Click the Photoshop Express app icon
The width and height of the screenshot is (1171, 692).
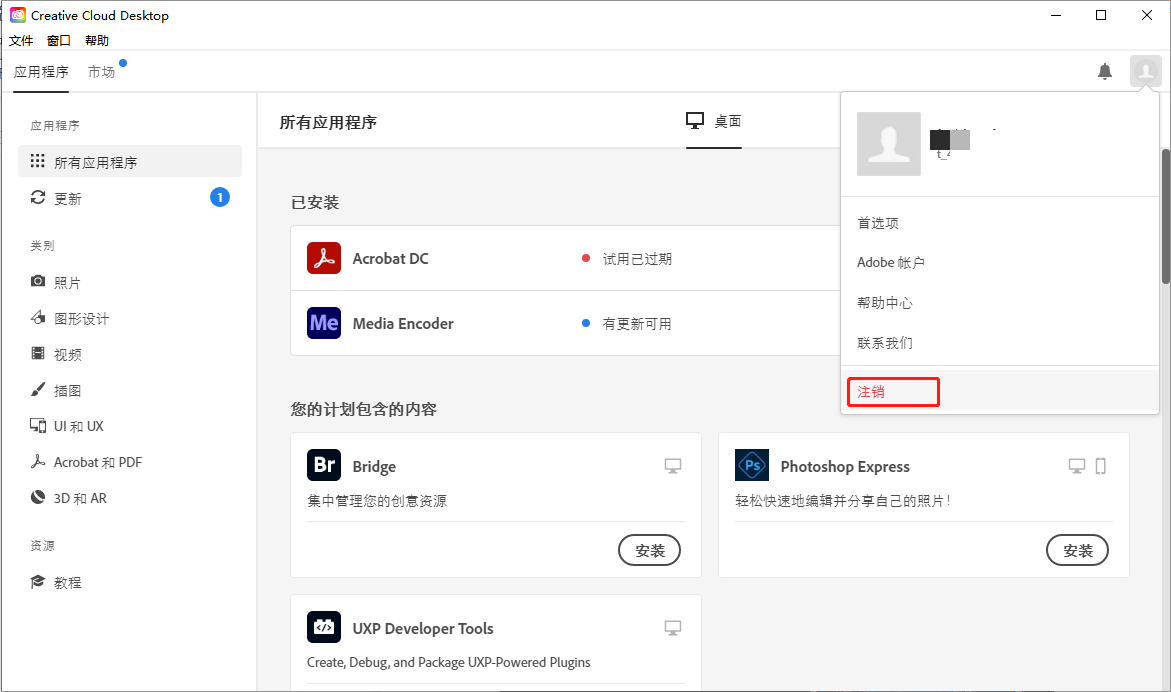(x=751, y=465)
